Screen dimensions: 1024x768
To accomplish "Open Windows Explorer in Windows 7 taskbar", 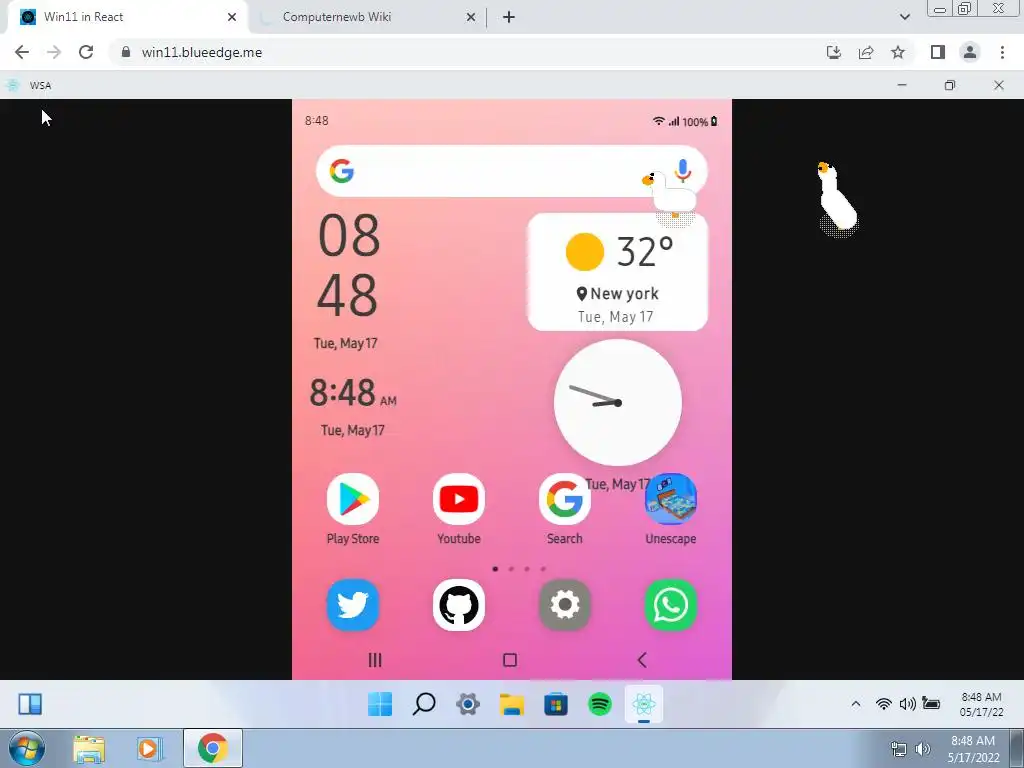I will pyautogui.click(x=89, y=749).
